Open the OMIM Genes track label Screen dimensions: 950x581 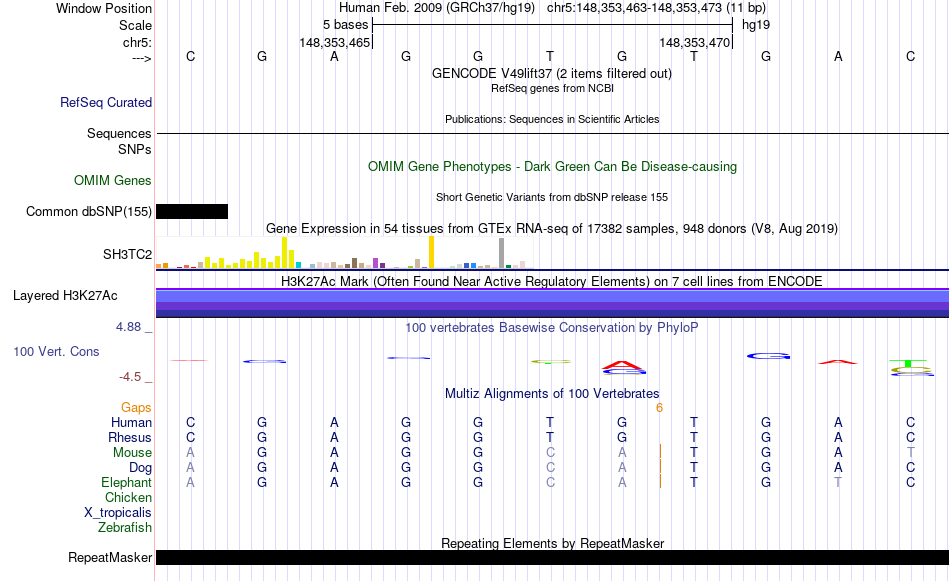tap(112, 181)
